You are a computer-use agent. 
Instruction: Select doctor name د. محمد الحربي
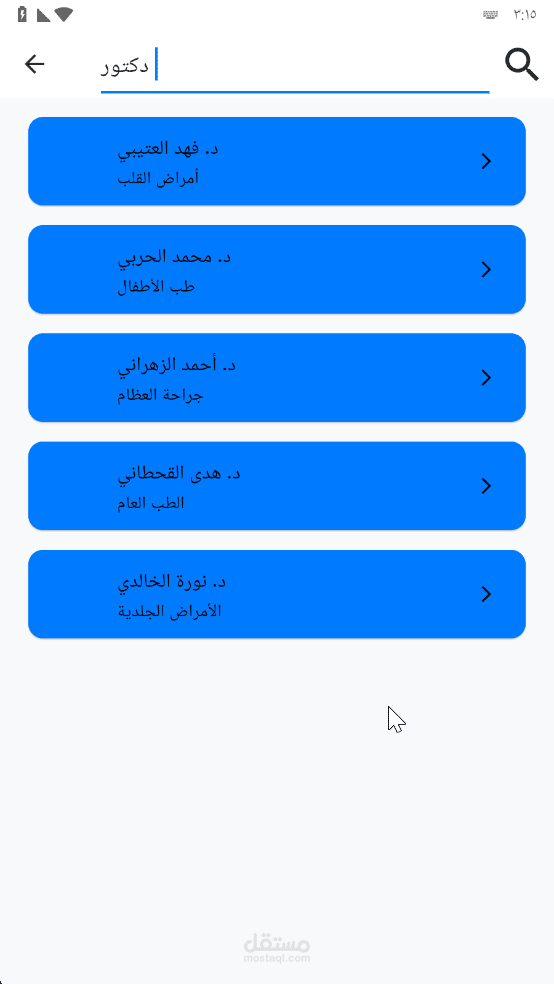tap(174, 257)
